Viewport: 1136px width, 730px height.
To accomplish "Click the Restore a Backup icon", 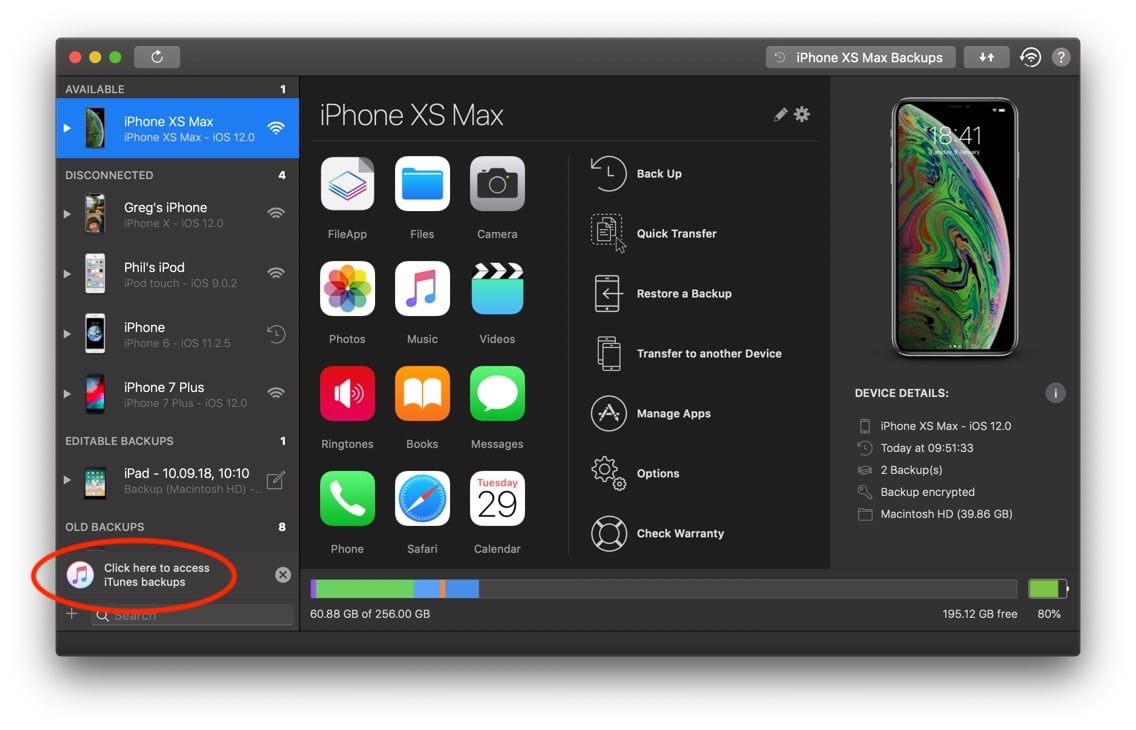I will click(x=607, y=293).
